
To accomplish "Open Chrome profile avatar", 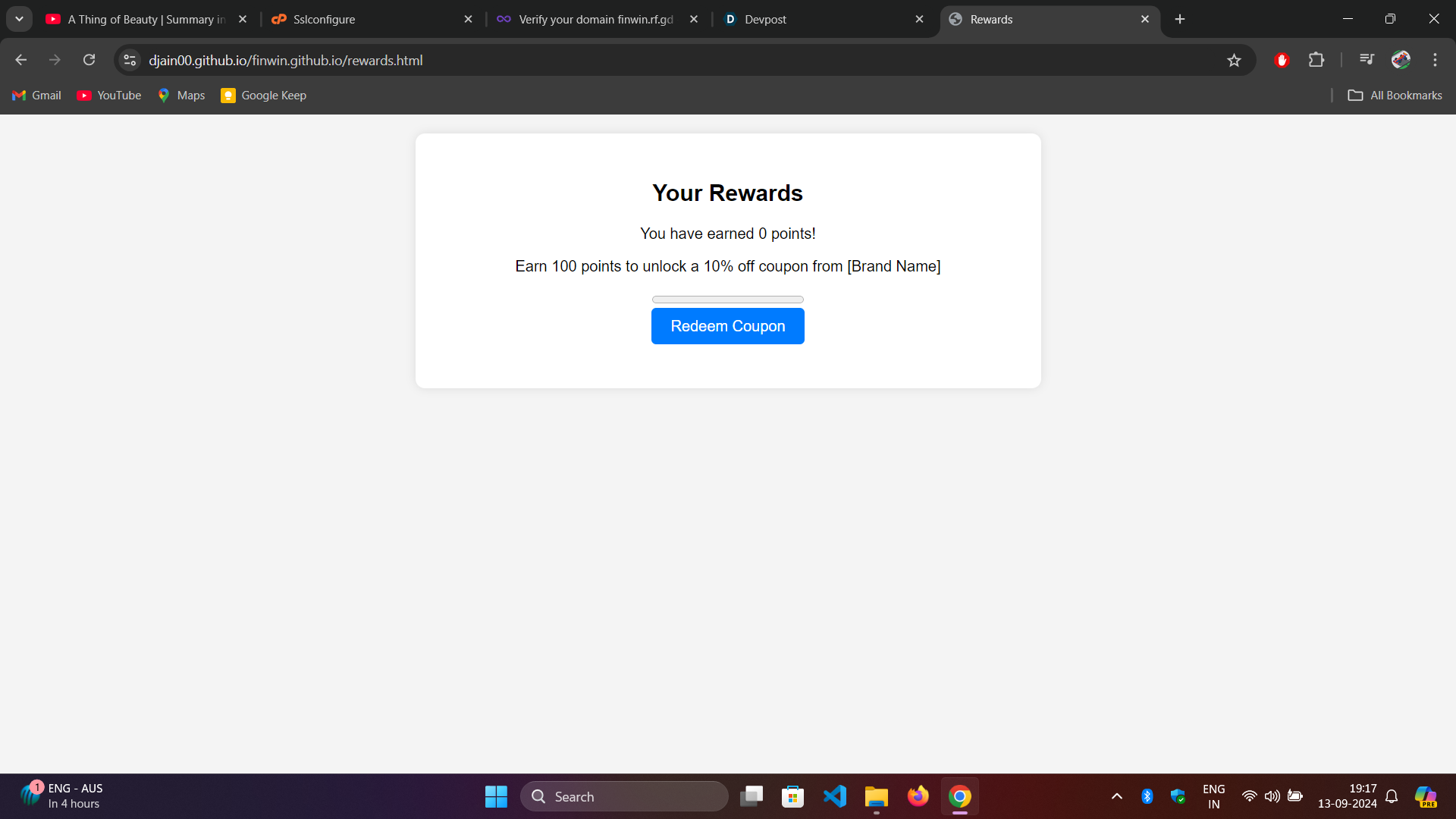I will [x=1401, y=60].
